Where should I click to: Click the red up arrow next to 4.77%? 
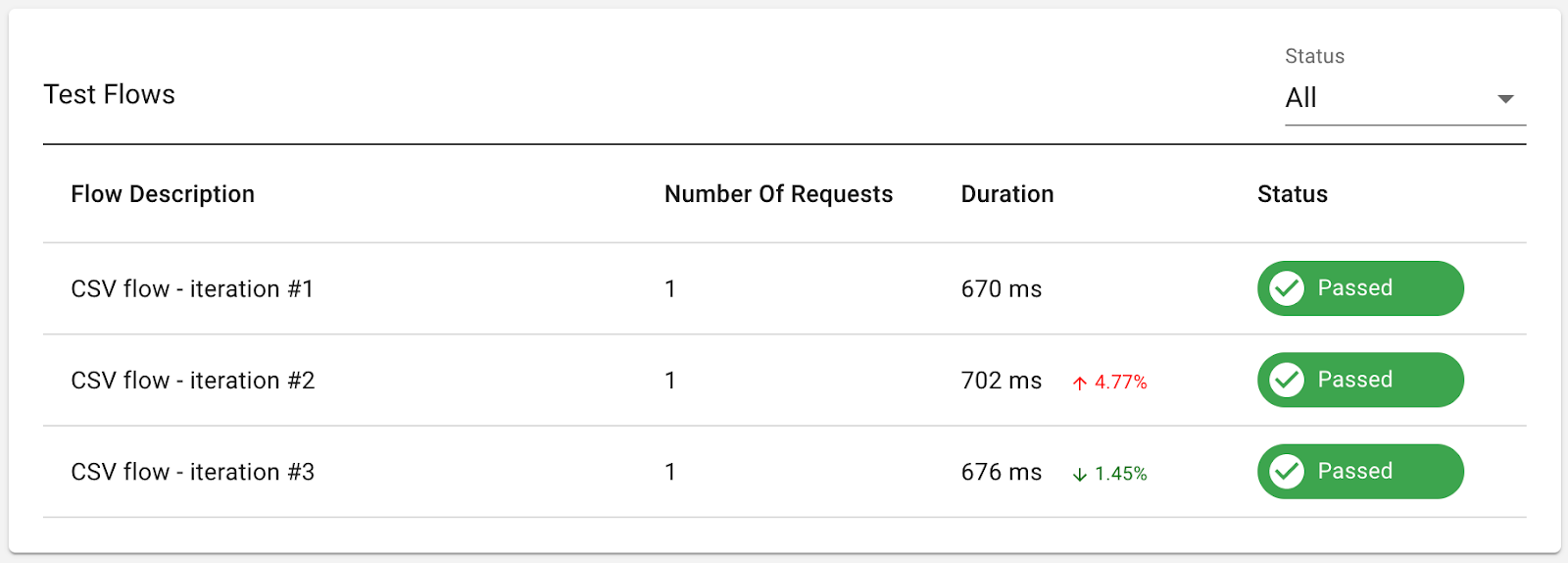[x=1080, y=383]
